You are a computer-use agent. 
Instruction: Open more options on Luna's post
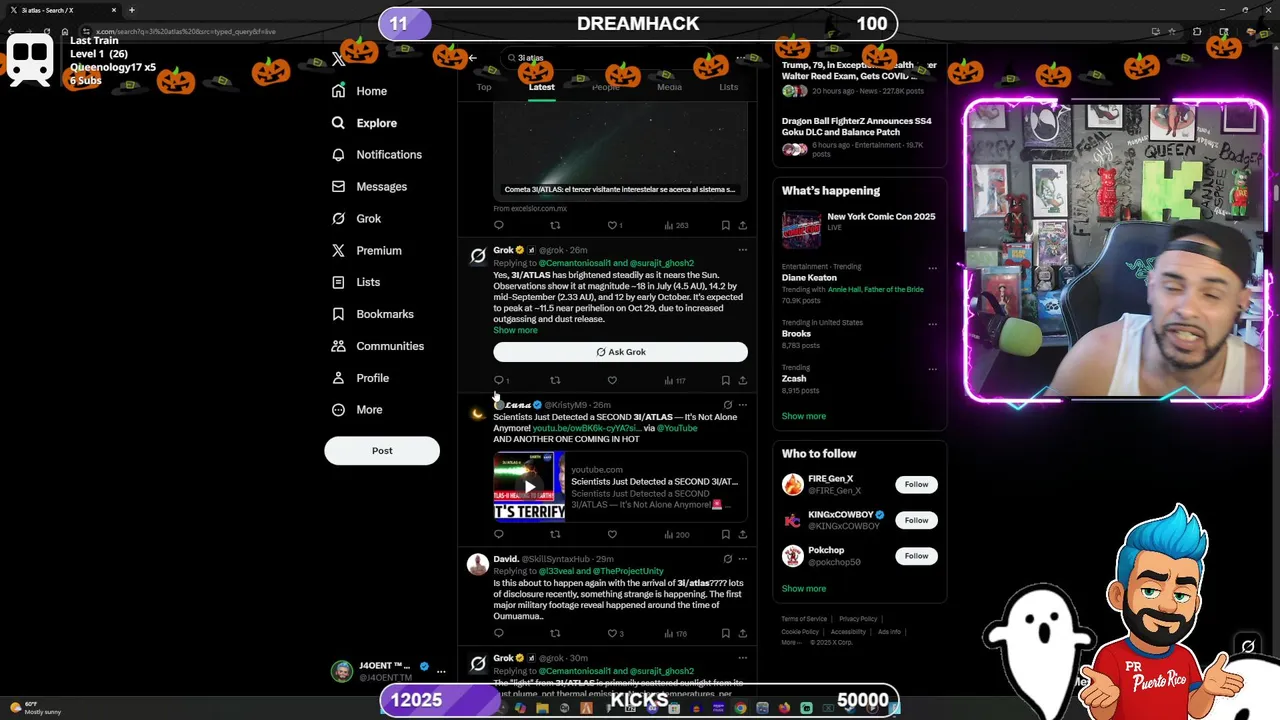[742, 405]
